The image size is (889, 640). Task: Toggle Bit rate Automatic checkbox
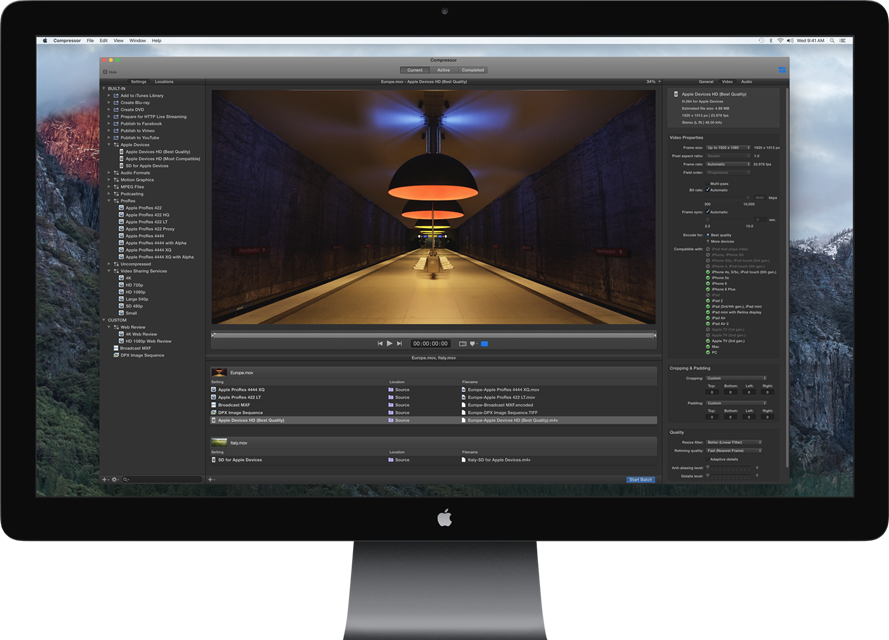pyautogui.click(x=708, y=190)
